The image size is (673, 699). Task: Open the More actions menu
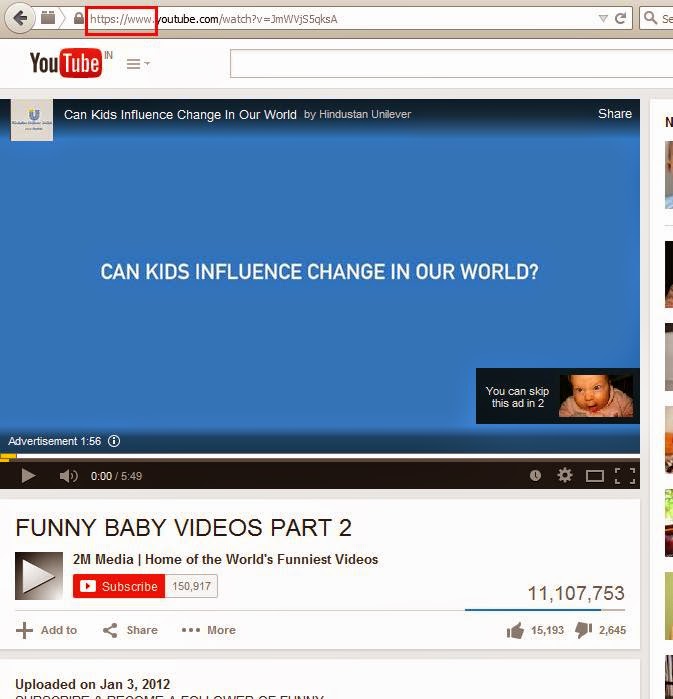coord(209,630)
